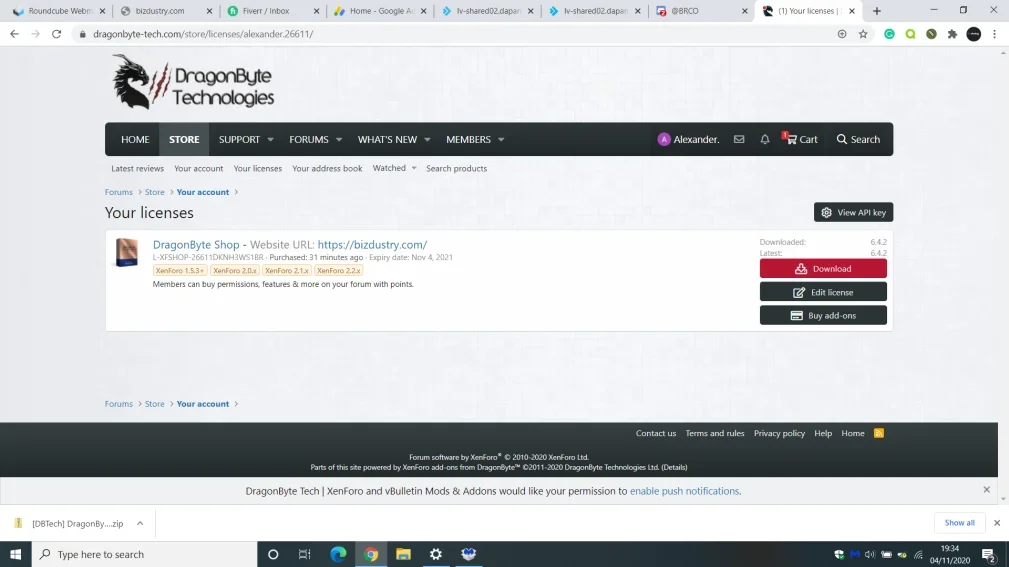This screenshot has height=567, width=1009.
Task: Open the alerts bell icon
Action: 764,139
